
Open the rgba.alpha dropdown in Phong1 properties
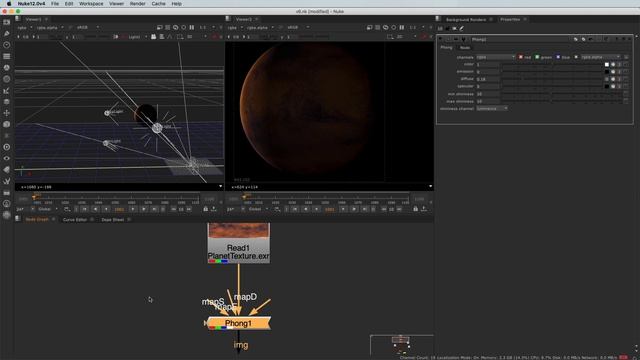point(601,57)
